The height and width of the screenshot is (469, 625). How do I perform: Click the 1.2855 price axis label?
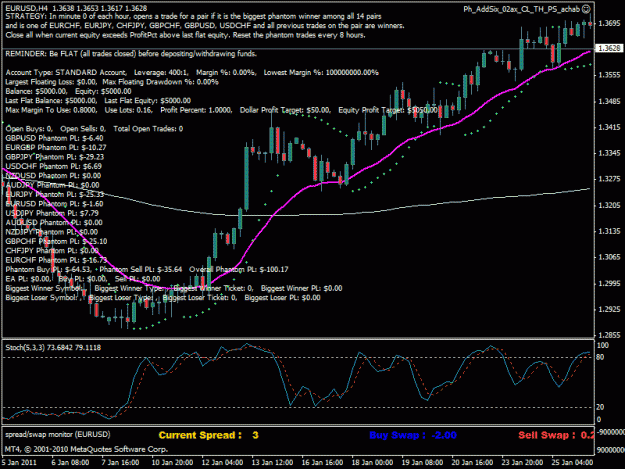coord(609,335)
